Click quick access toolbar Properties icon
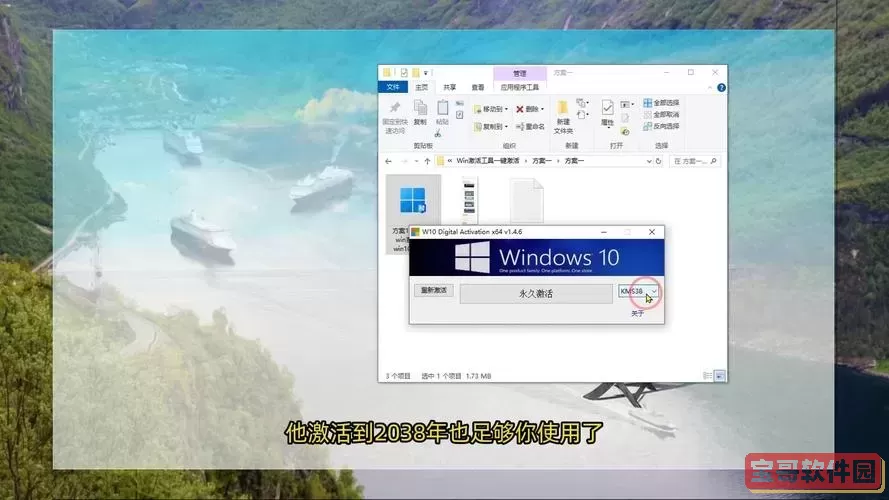 [404, 73]
